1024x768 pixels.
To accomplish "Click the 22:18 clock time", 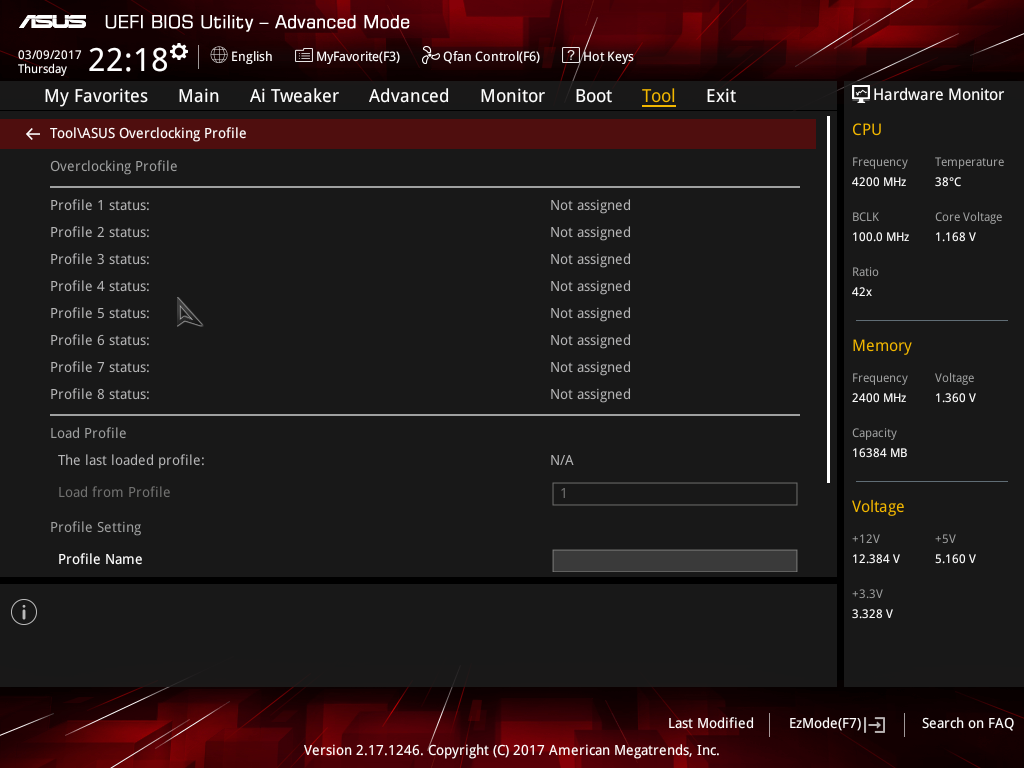I will [128, 60].
